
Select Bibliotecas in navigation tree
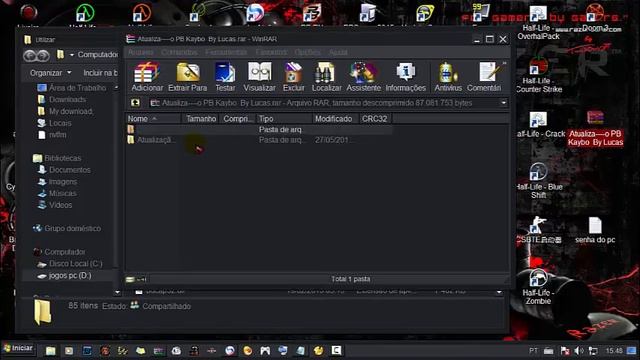(57, 158)
